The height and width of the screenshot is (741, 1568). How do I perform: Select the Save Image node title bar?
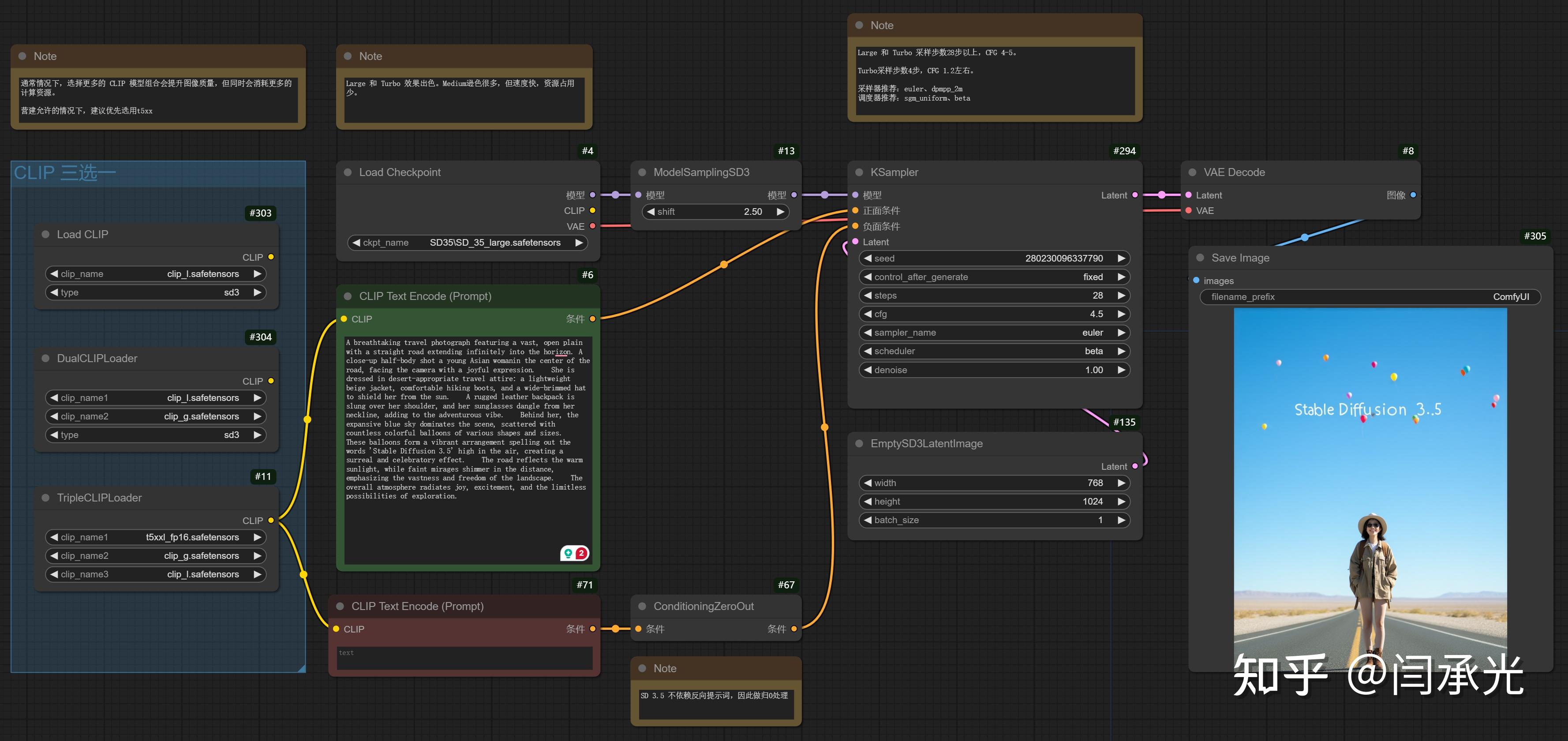click(x=1339, y=258)
